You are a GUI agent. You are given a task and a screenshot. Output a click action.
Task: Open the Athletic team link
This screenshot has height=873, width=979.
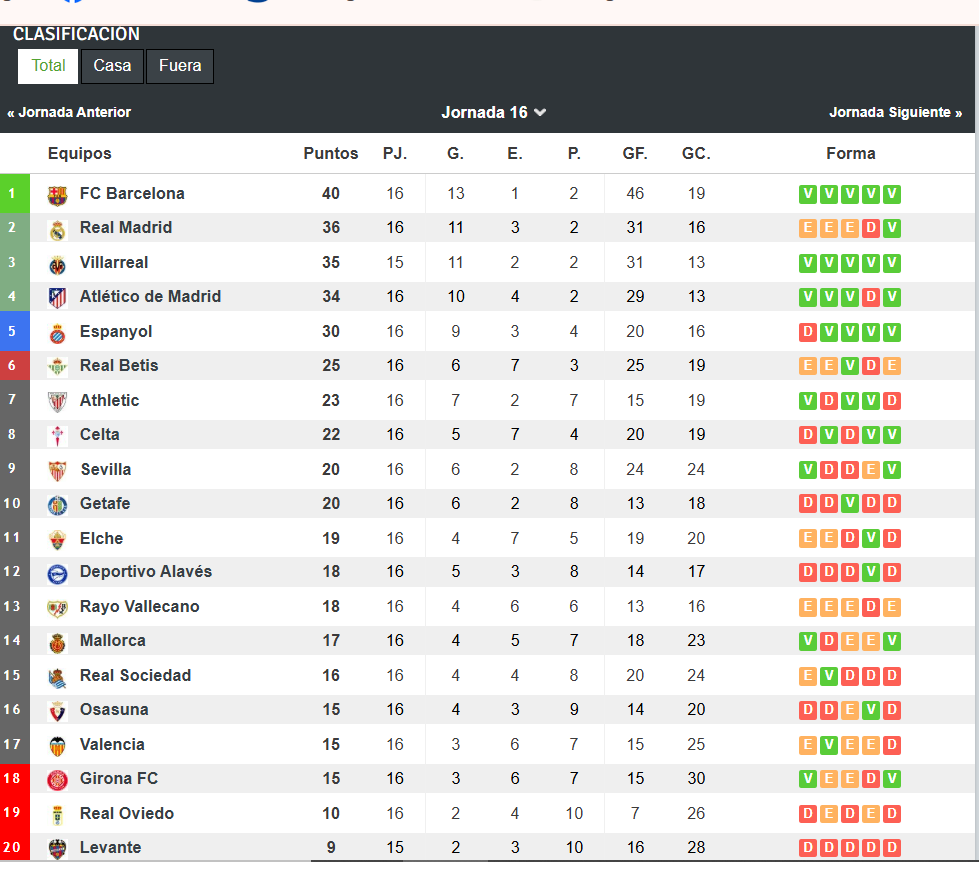pos(109,400)
